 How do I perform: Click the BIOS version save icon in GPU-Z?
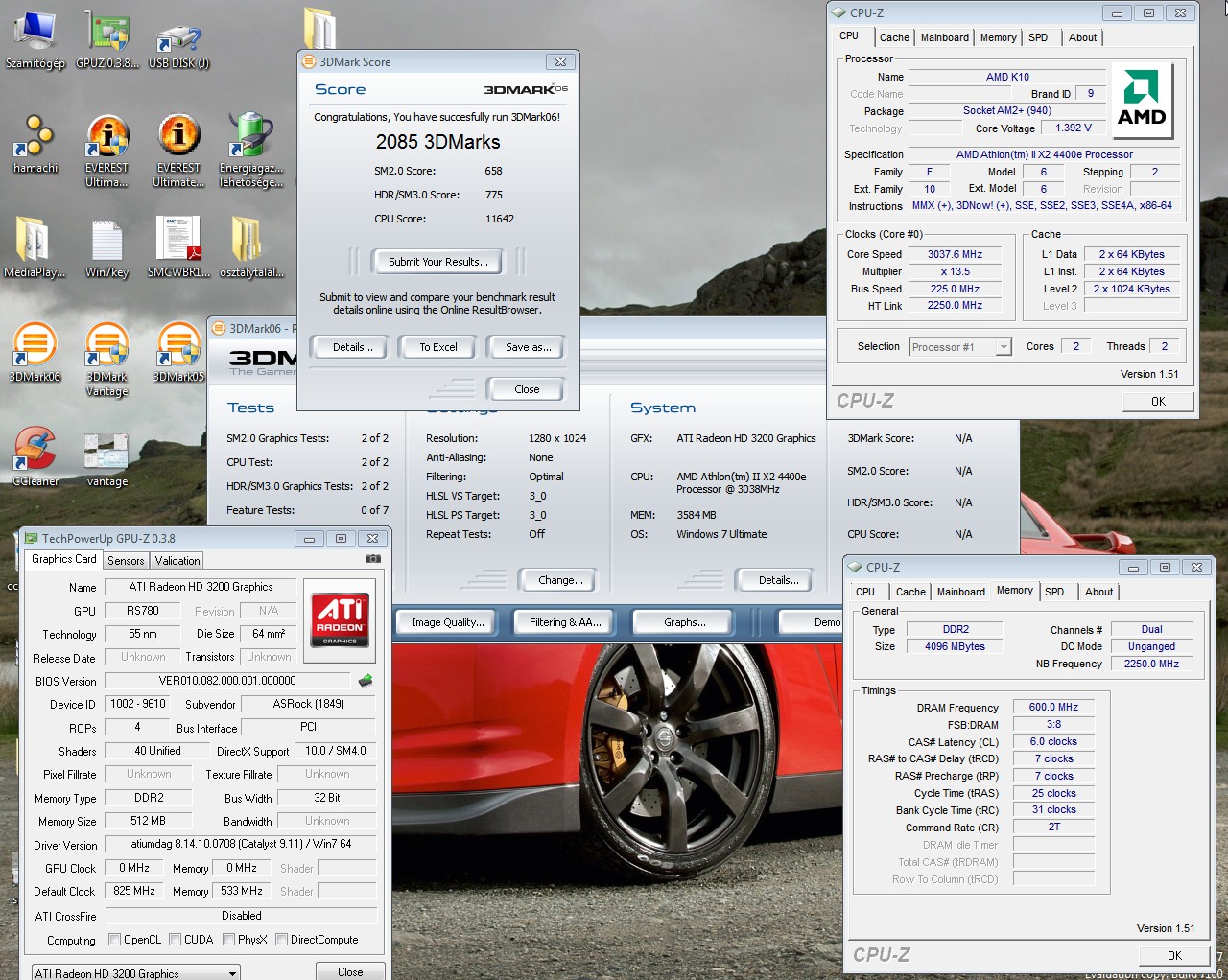pyautogui.click(x=366, y=681)
